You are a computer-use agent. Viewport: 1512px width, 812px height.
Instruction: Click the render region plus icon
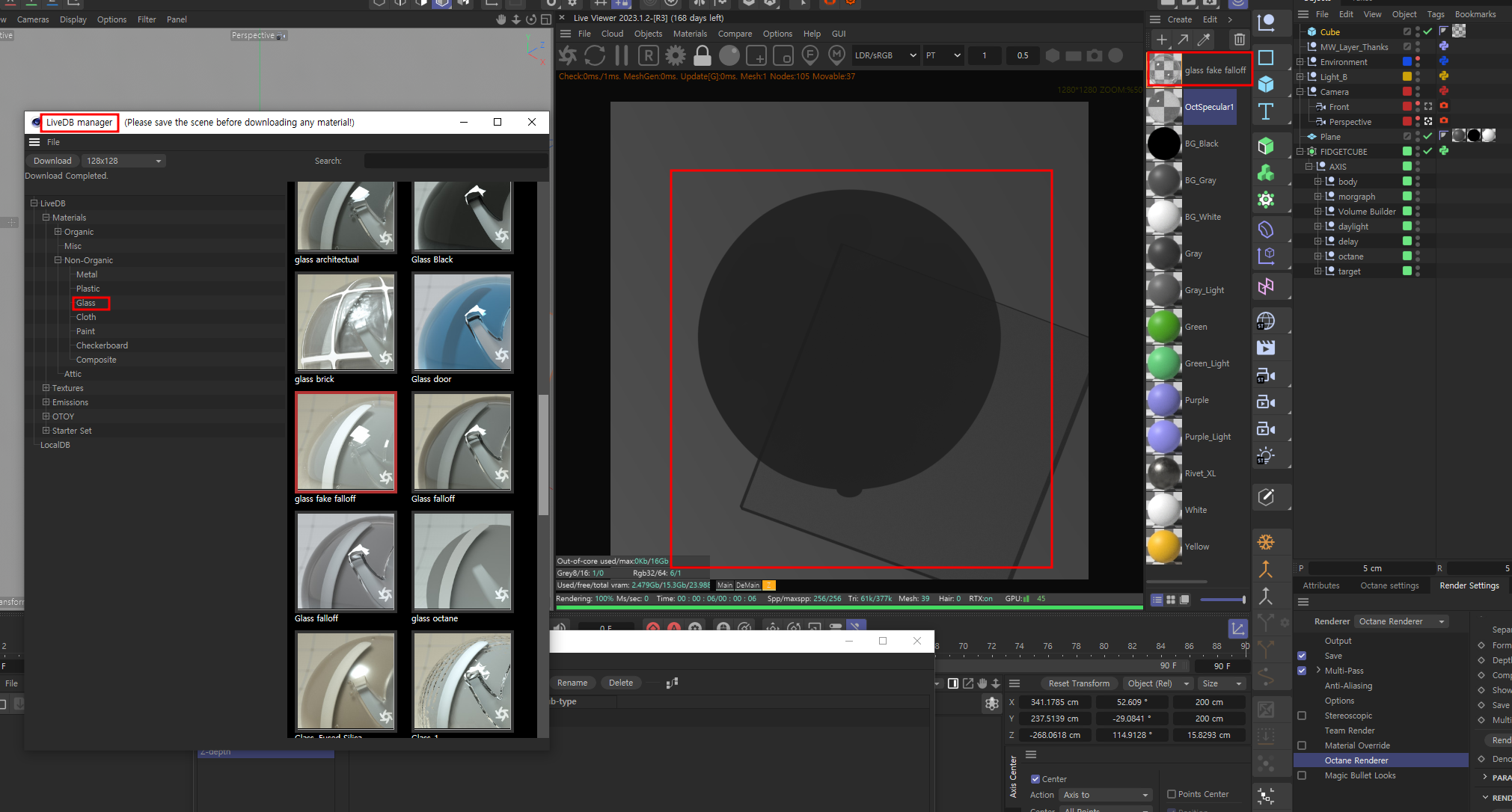pyautogui.click(x=756, y=55)
